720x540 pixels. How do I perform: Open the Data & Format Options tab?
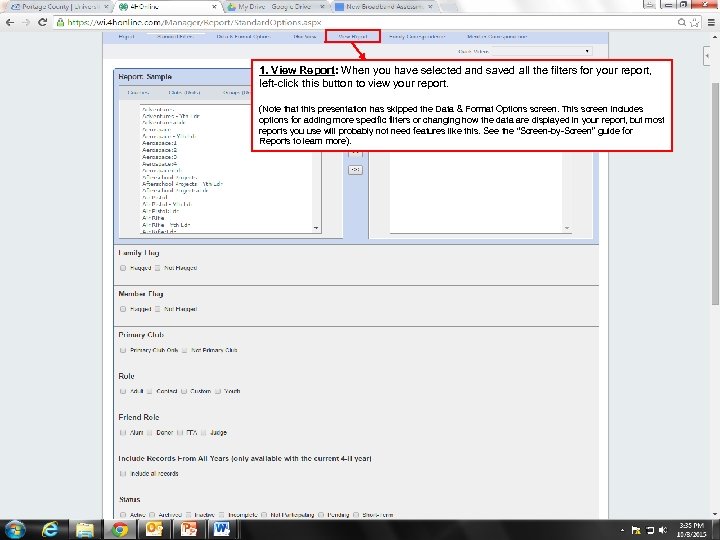pyautogui.click(x=243, y=36)
